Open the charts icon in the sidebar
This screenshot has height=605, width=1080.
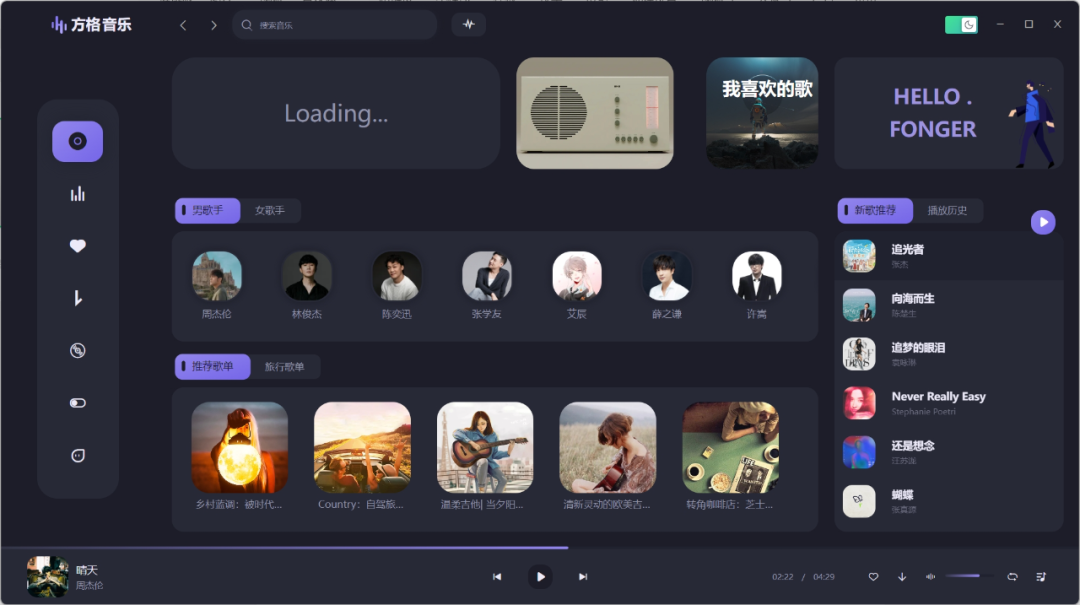[x=78, y=194]
